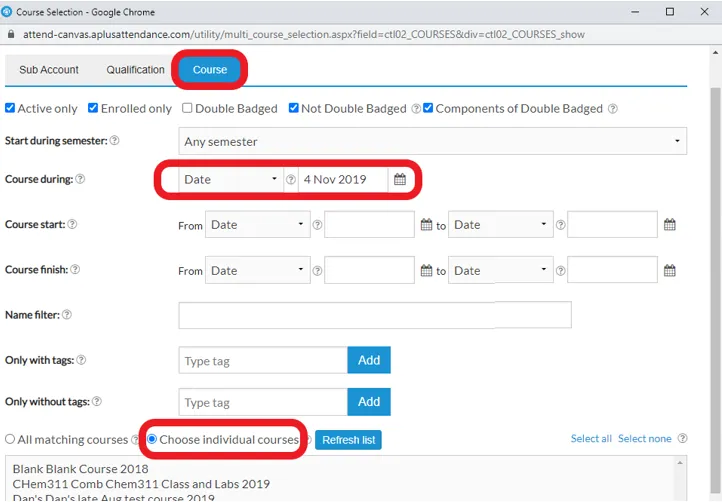
Task: Show help icon beside Name filter label
Action: [67, 315]
